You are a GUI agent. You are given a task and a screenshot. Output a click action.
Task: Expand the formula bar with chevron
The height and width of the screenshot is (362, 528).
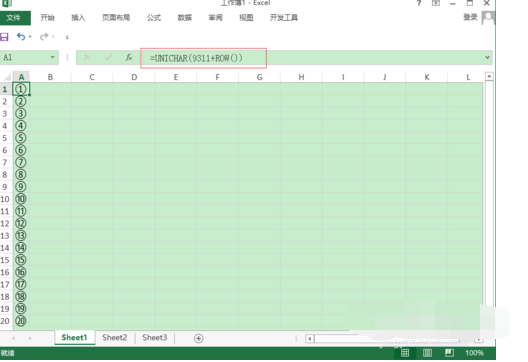click(487, 58)
